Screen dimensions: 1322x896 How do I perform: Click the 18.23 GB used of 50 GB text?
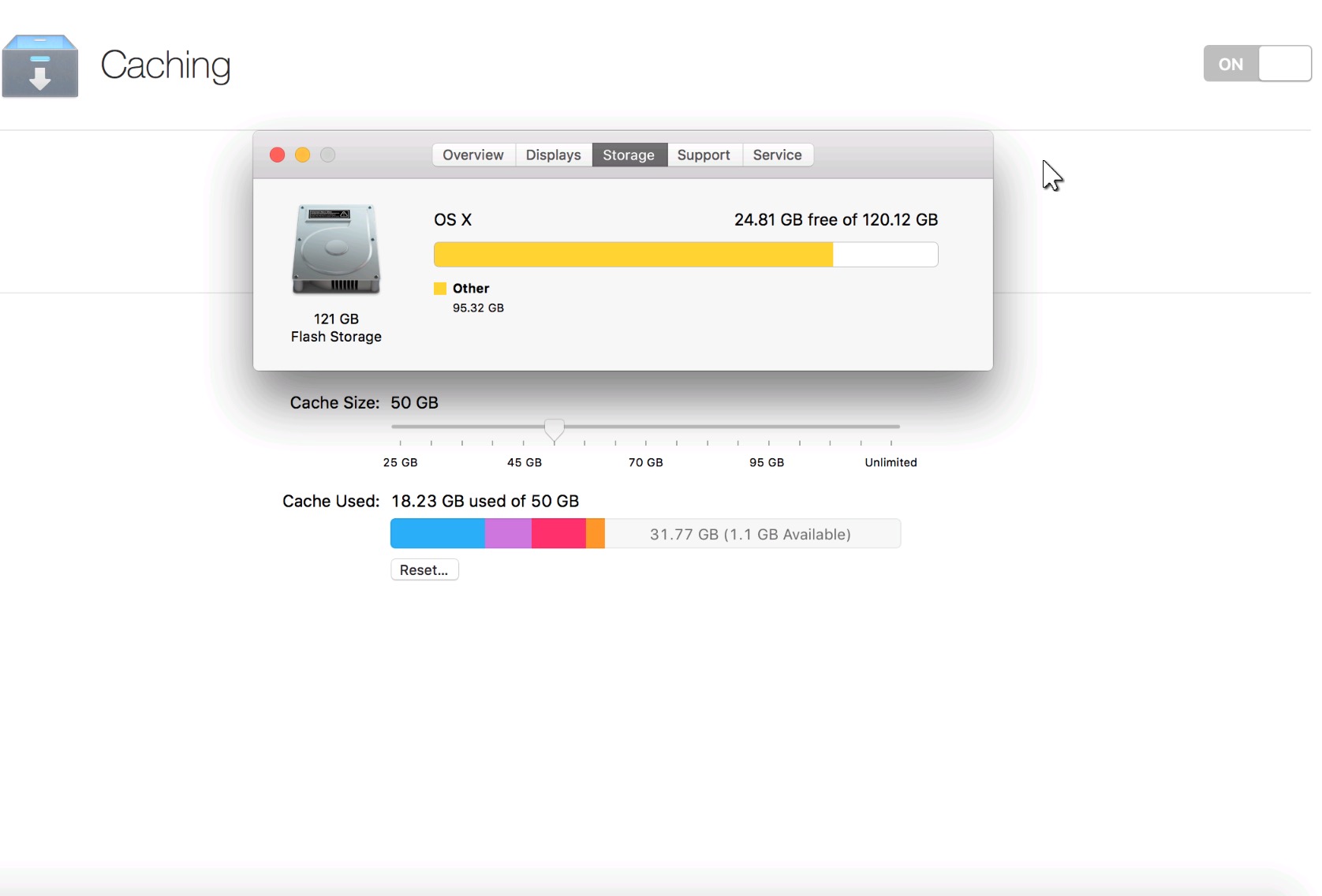[485, 502]
